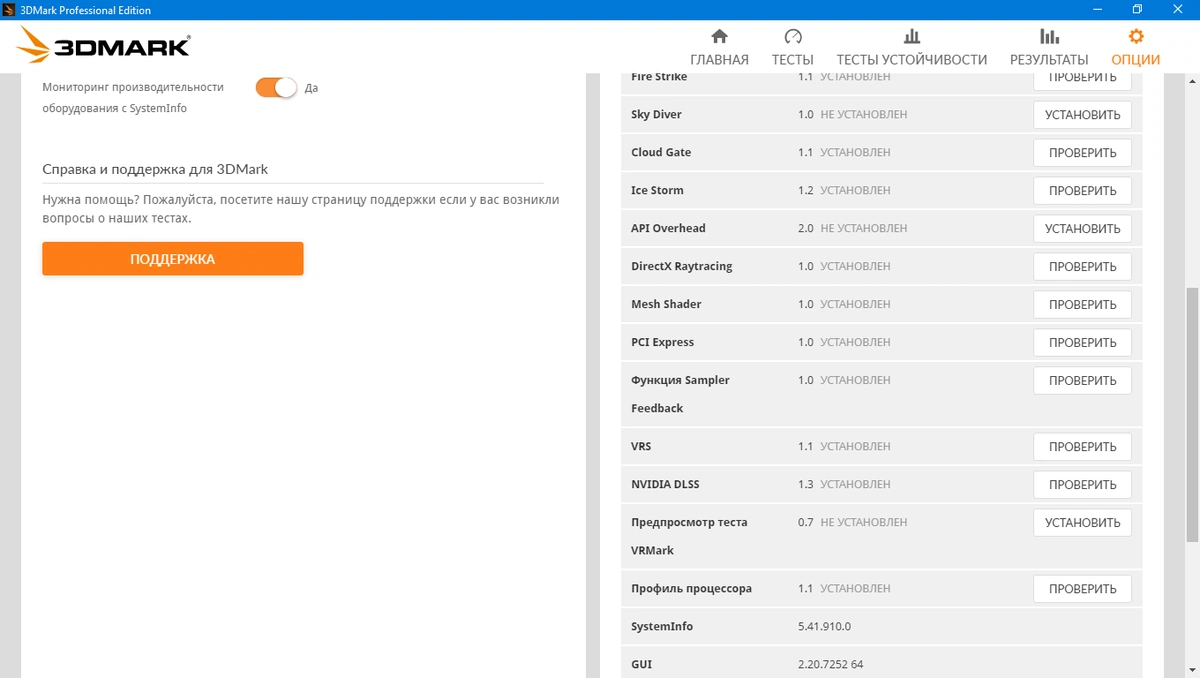The height and width of the screenshot is (678, 1200).
Task: Click the Mesh Shader label
Action: [666, 305]
